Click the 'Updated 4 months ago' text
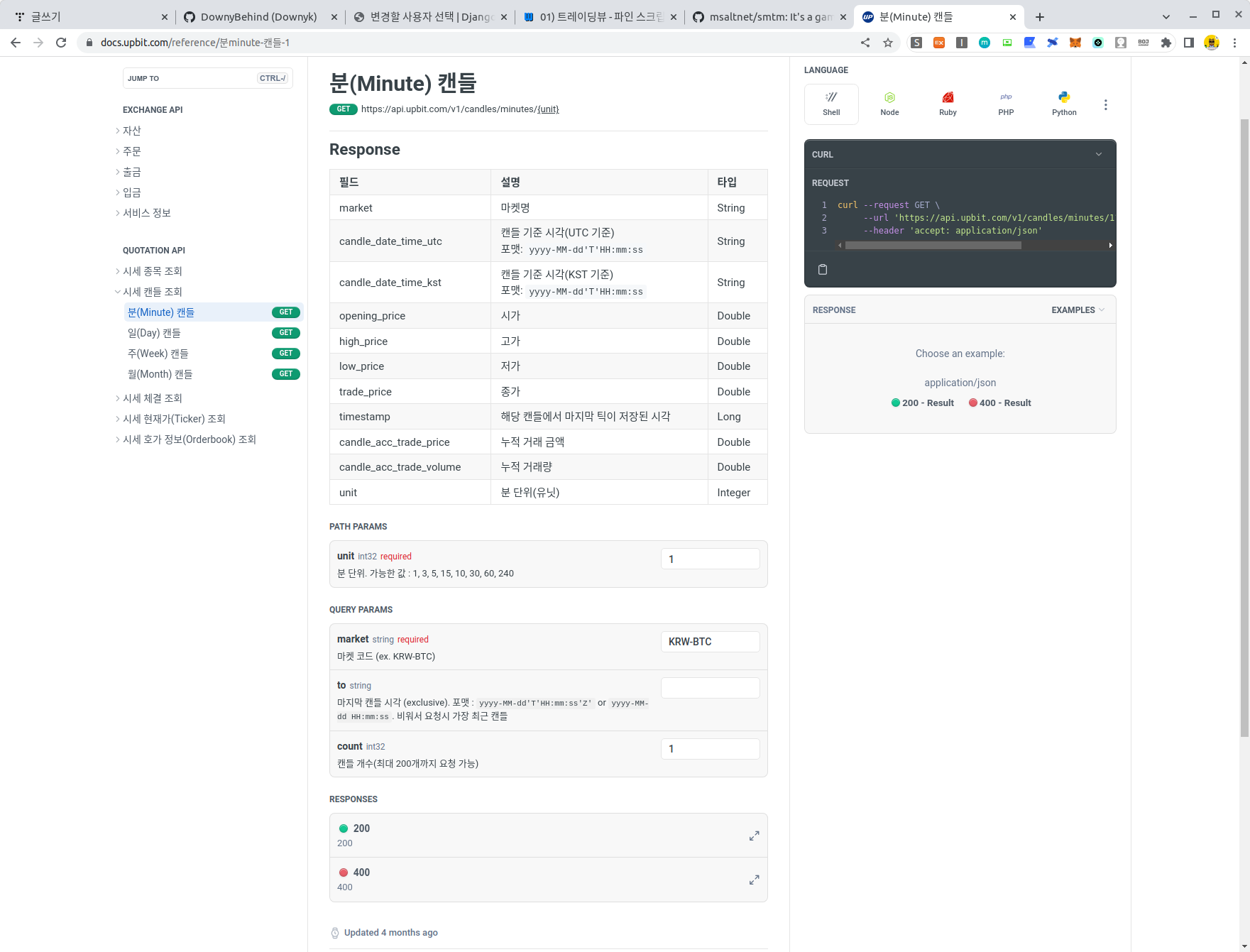This screenshot has height=952, width=1250. pyautogui.click(x=390, y=933)
